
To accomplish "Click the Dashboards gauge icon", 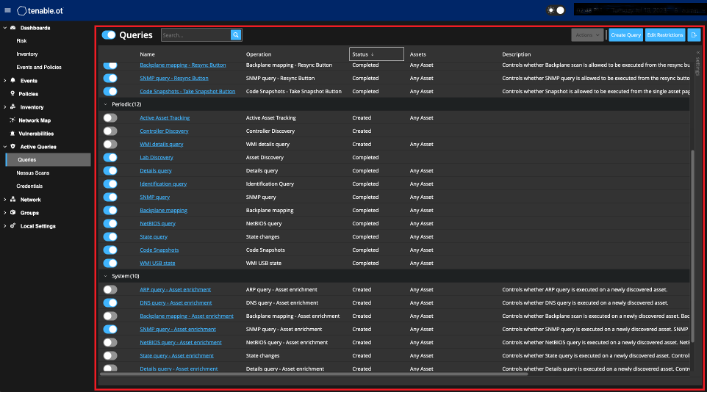I will 13,28.
